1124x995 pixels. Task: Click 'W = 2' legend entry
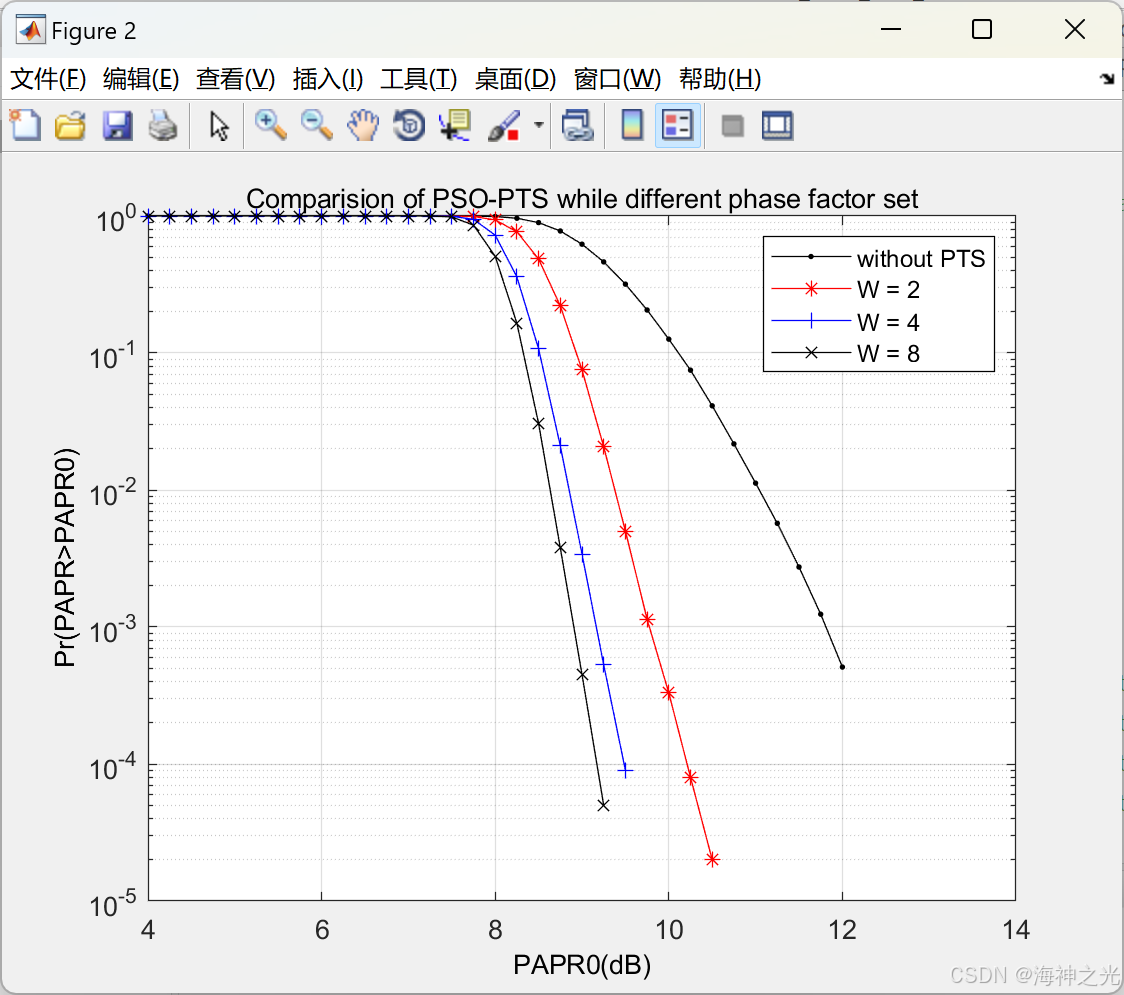click(x=888, y=290)
